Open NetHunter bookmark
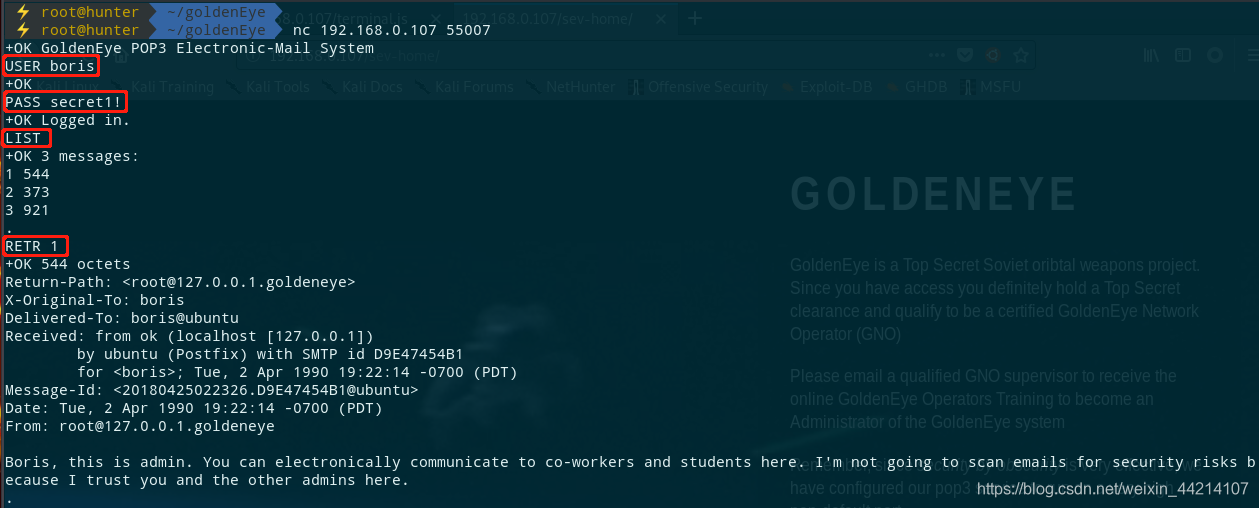 [x=570, y=87]
